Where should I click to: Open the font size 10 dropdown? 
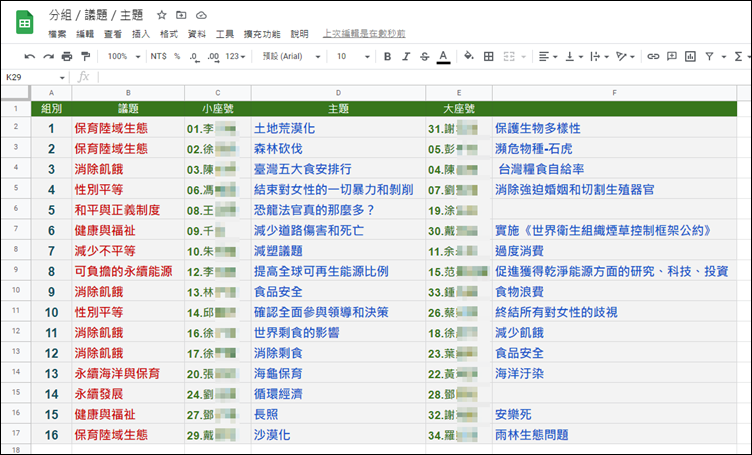click(x=353, y=57)
